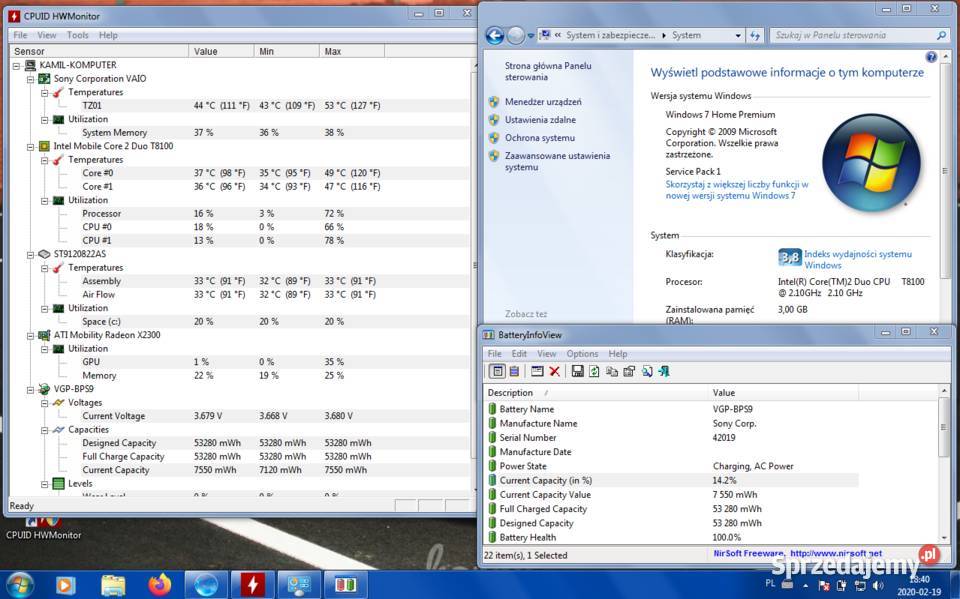Collapse the ATI Mobility Radeon X2300 node
Screen dimensions: 960x599
click(x=30, y=335)
